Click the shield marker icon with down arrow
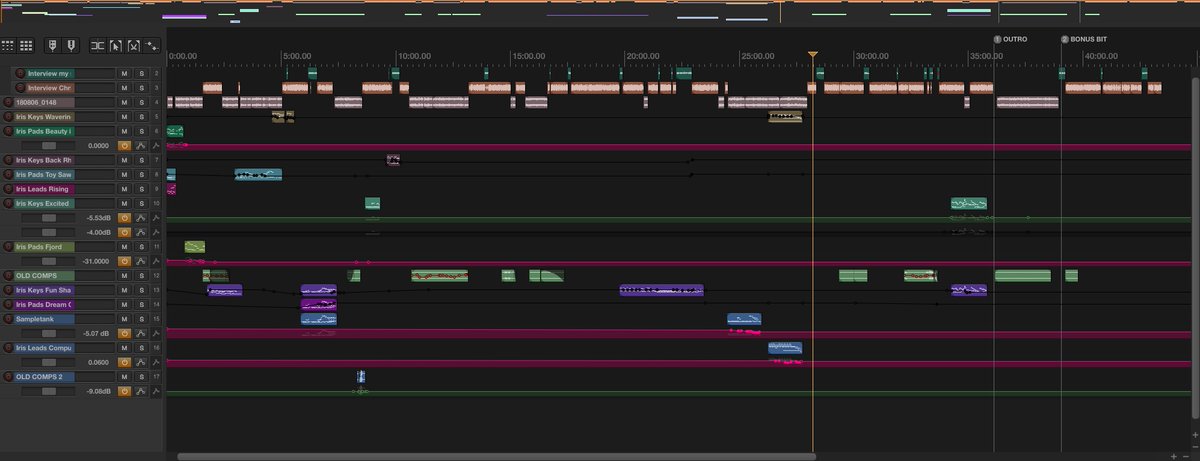1200x461 pixels. click(x=52, y=45)
